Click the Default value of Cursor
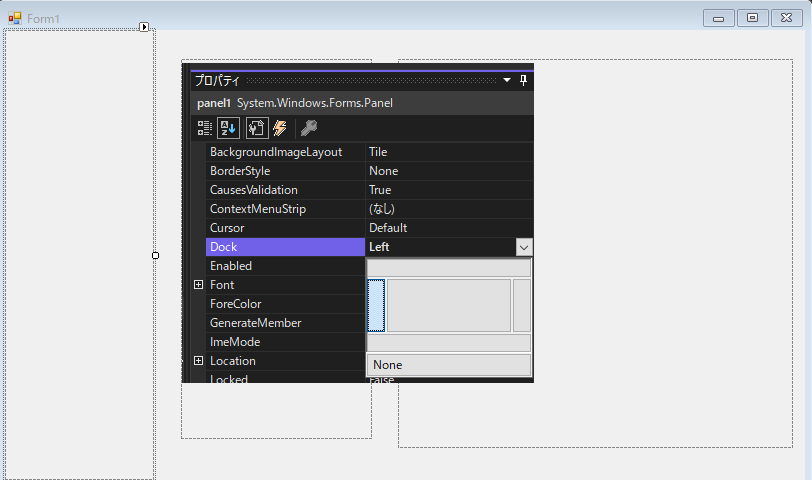The height and width of the screenshot is (480, 812). 388,228
